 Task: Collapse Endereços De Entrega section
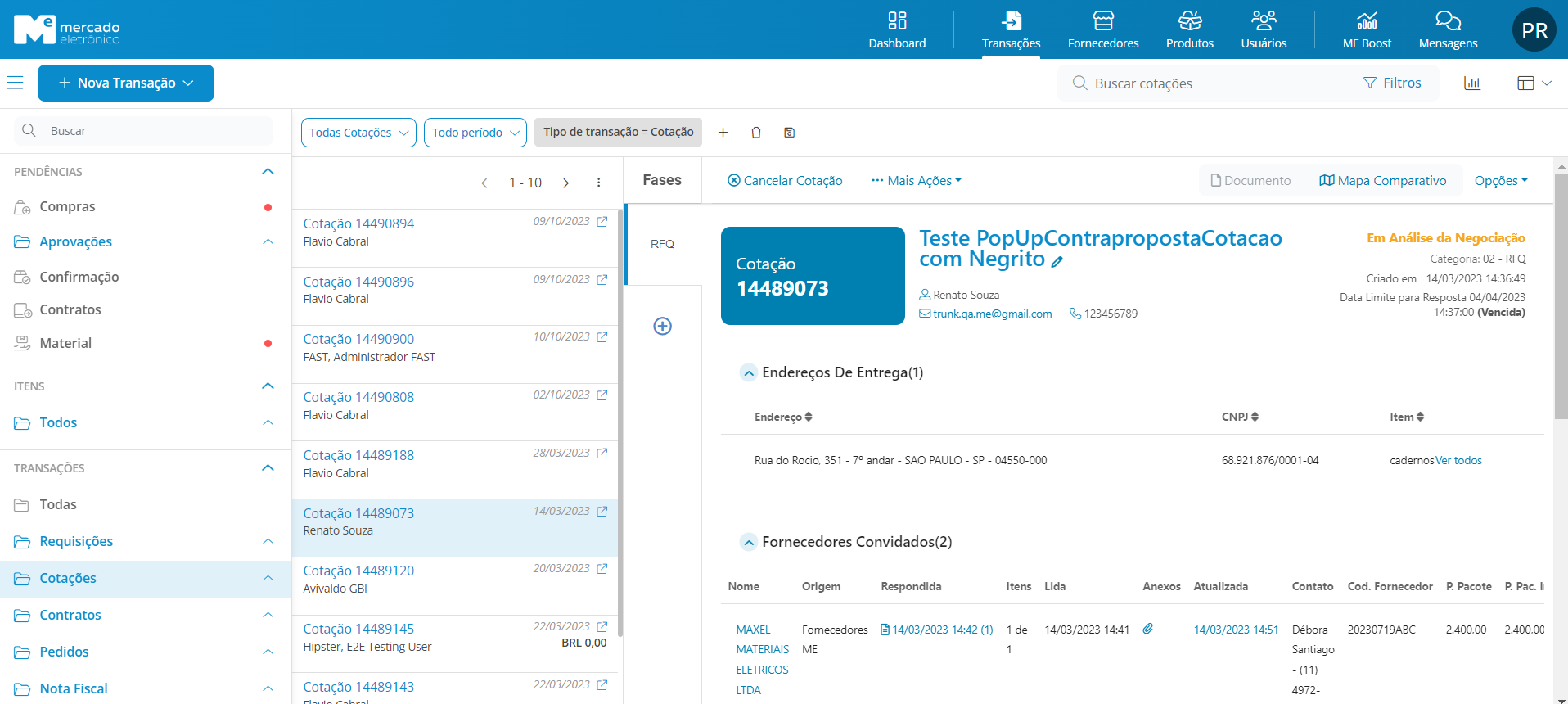tap(748, 373)
